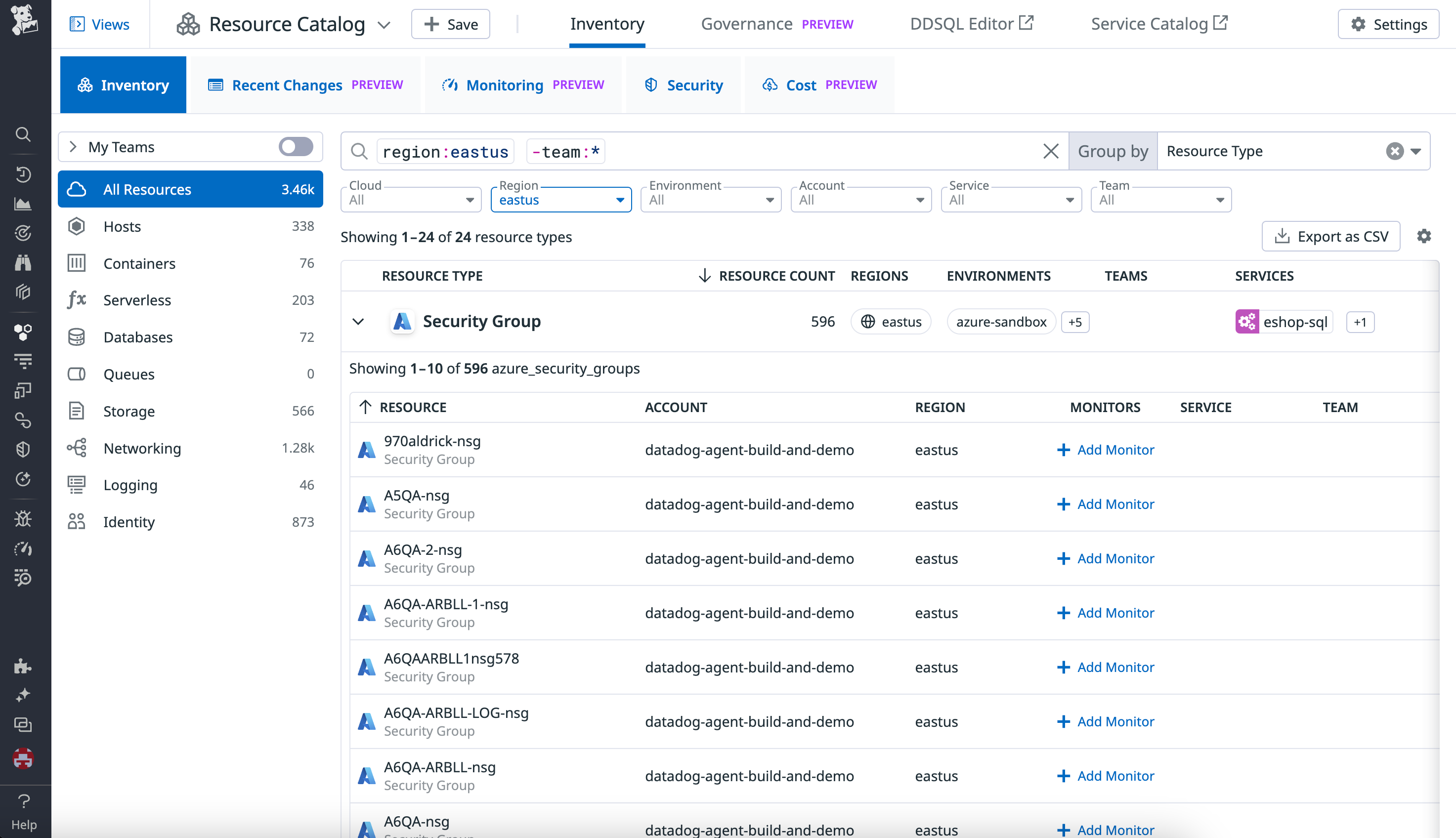Select the Watchdog binoculars icon
This screenshot has height=838, width=1456.
point(23,262)
